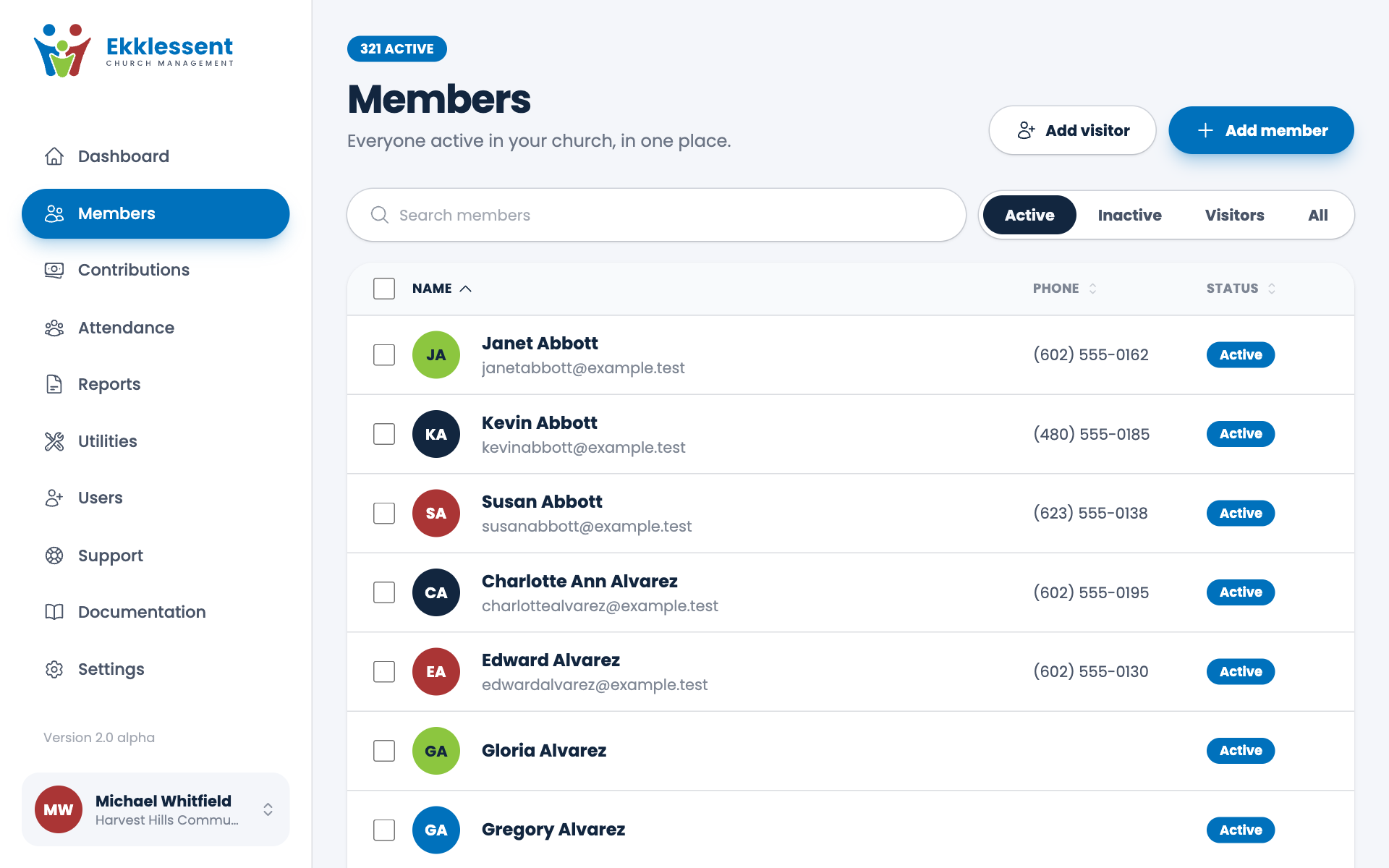Check the box for Gloria Alvarez
Viewport: 1389px width, 868px height.
[x=384, y=751]
